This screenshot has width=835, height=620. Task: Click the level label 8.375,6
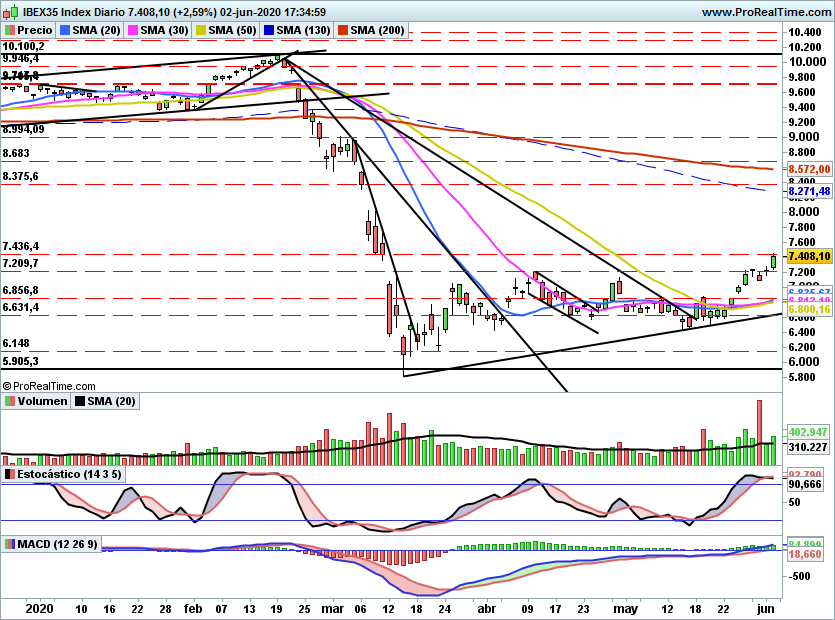click(x=21, y=176)
